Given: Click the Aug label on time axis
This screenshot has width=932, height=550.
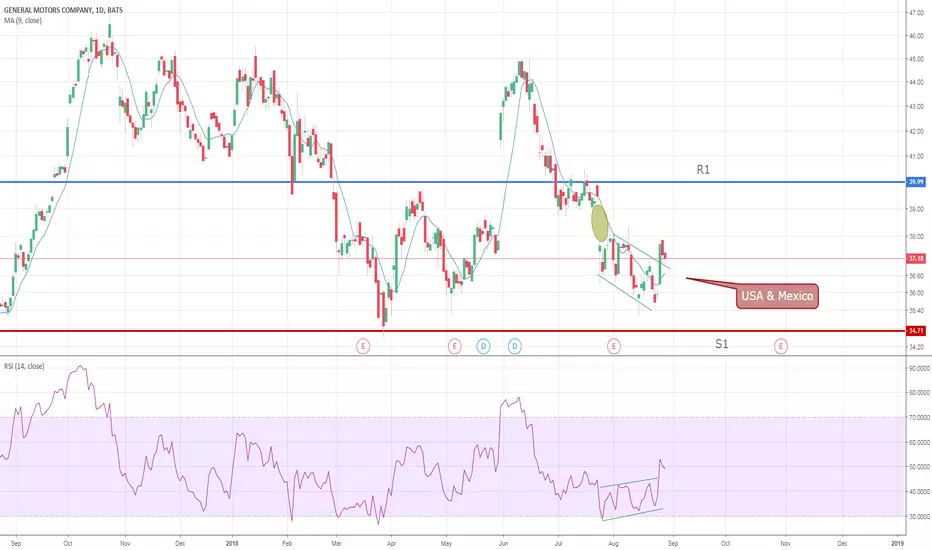Looking at the screenshot, I should tap(614, 543).
